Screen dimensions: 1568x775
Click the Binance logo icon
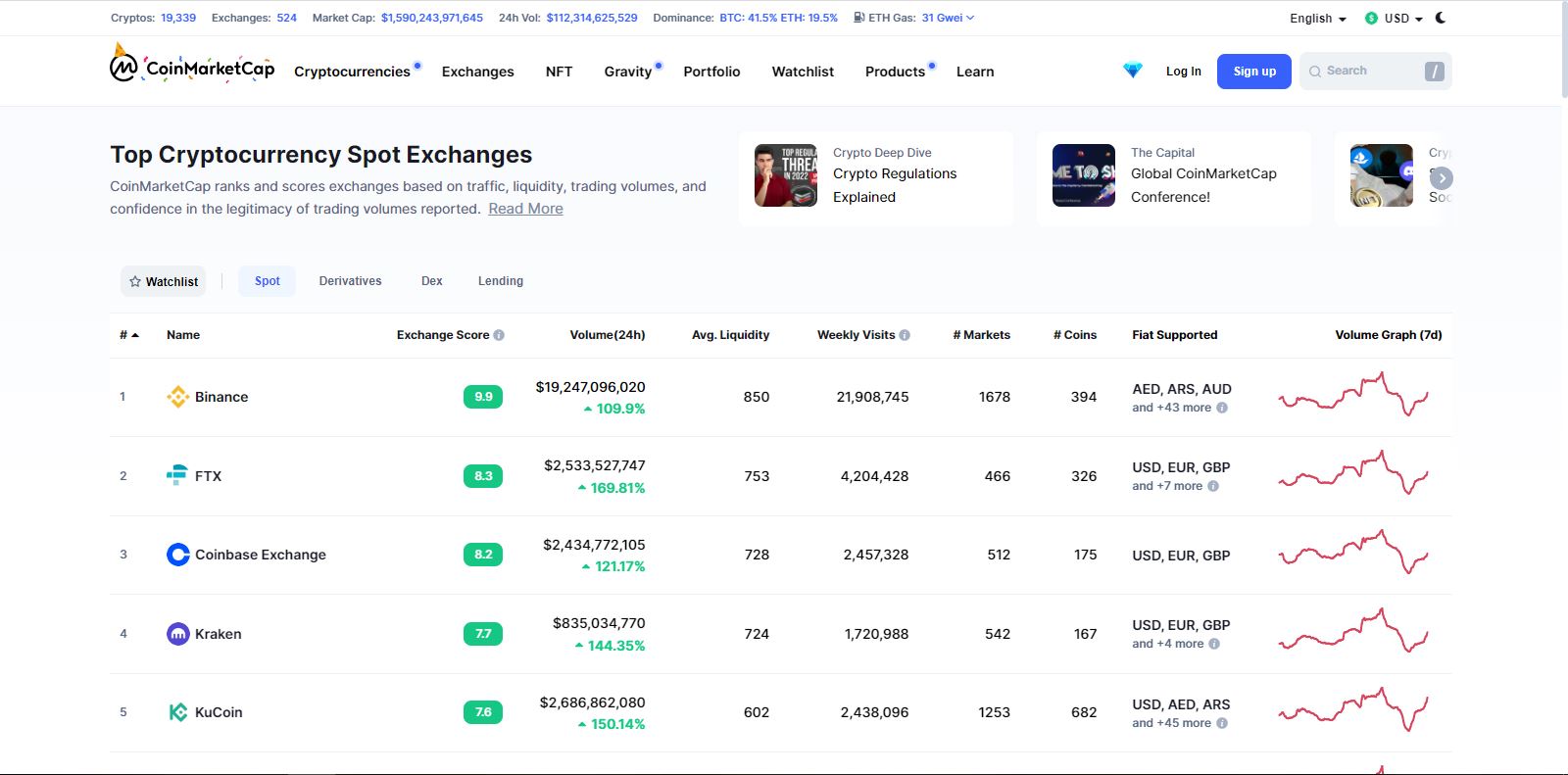[x=177, y=397]
